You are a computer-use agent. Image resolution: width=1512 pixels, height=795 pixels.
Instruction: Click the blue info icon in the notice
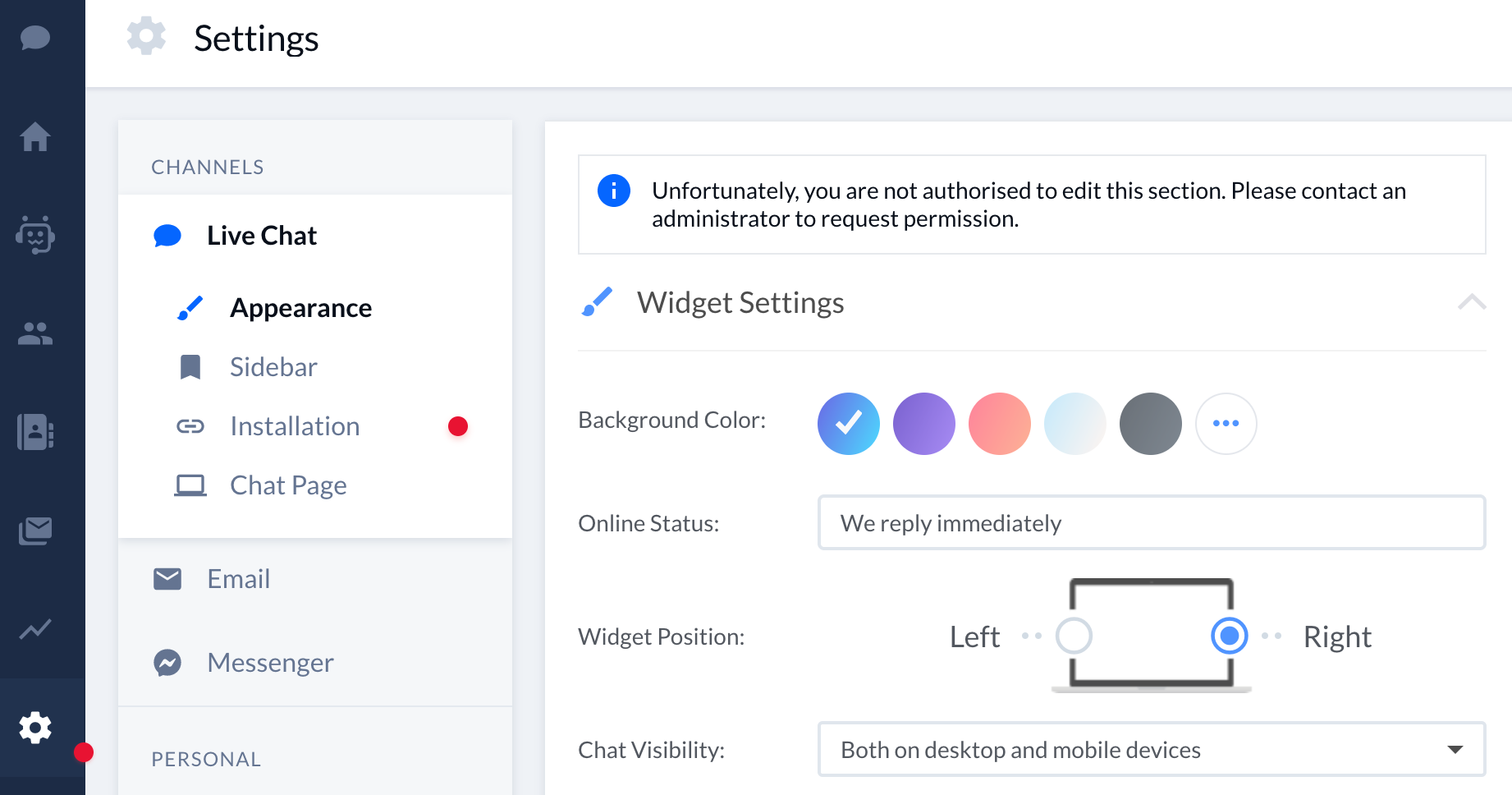[x=614, y=191]
